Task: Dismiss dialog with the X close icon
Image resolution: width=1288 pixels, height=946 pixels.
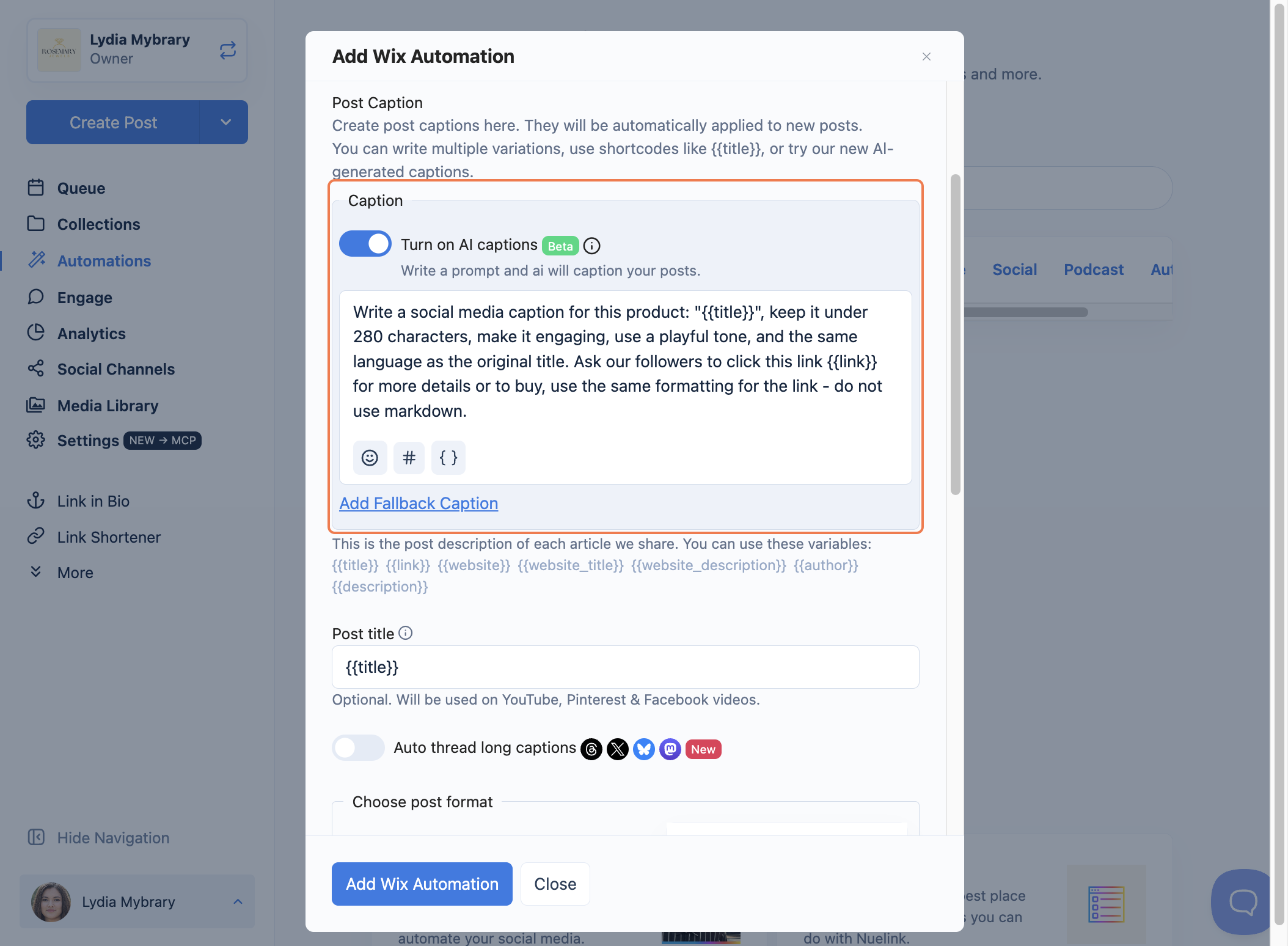Action: [926, 56]
